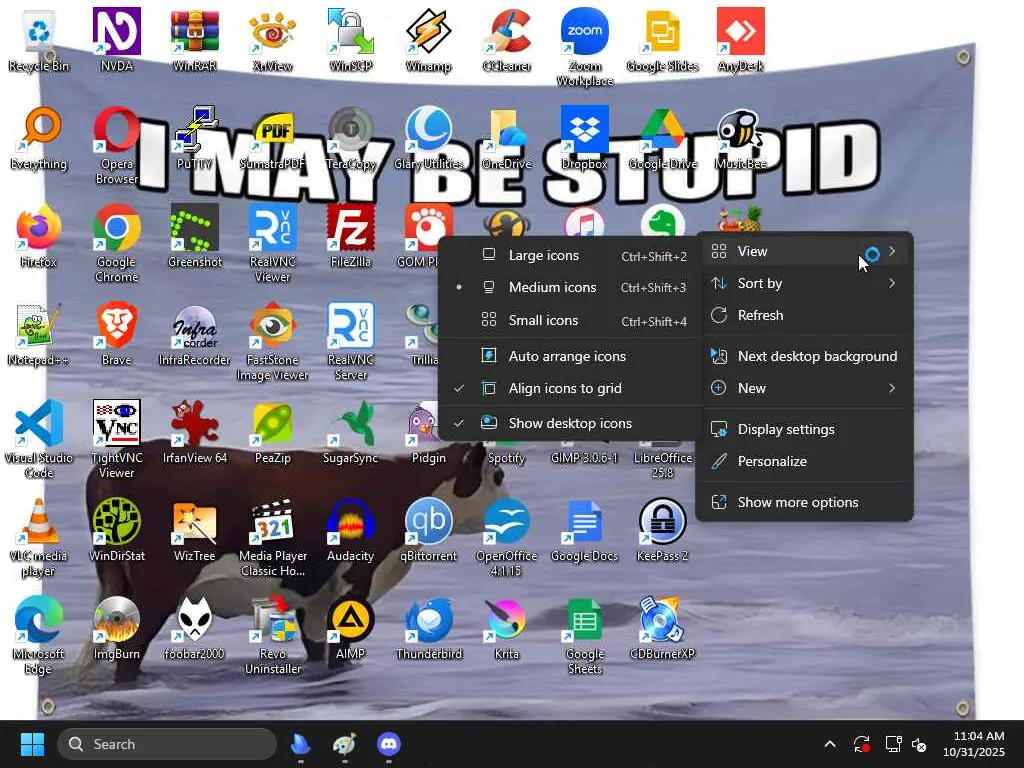Select the VLC media player shortcut
The image size is (1024, 768).
click(x=39, y=537)
